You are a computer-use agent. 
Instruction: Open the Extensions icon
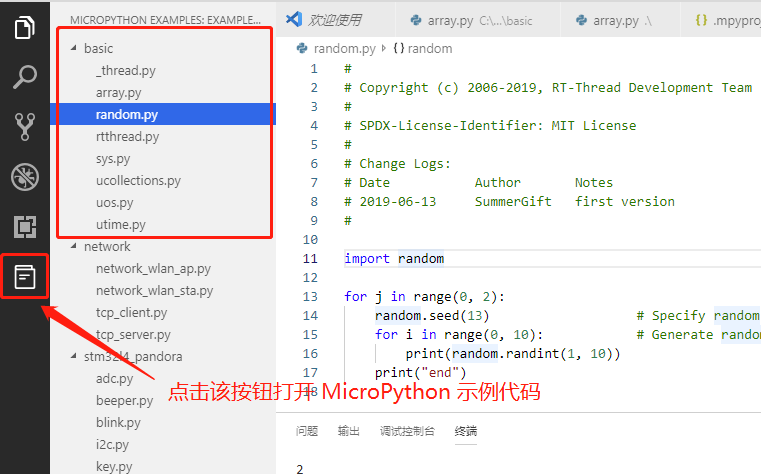tap(25, 227)
